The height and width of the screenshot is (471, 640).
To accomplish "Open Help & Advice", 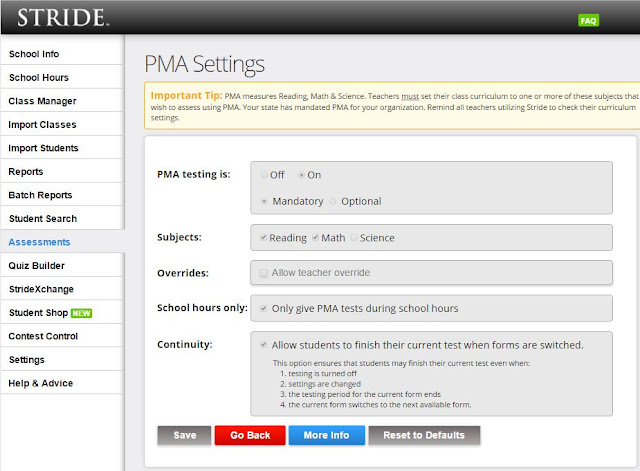I will (x=62, y=383).
